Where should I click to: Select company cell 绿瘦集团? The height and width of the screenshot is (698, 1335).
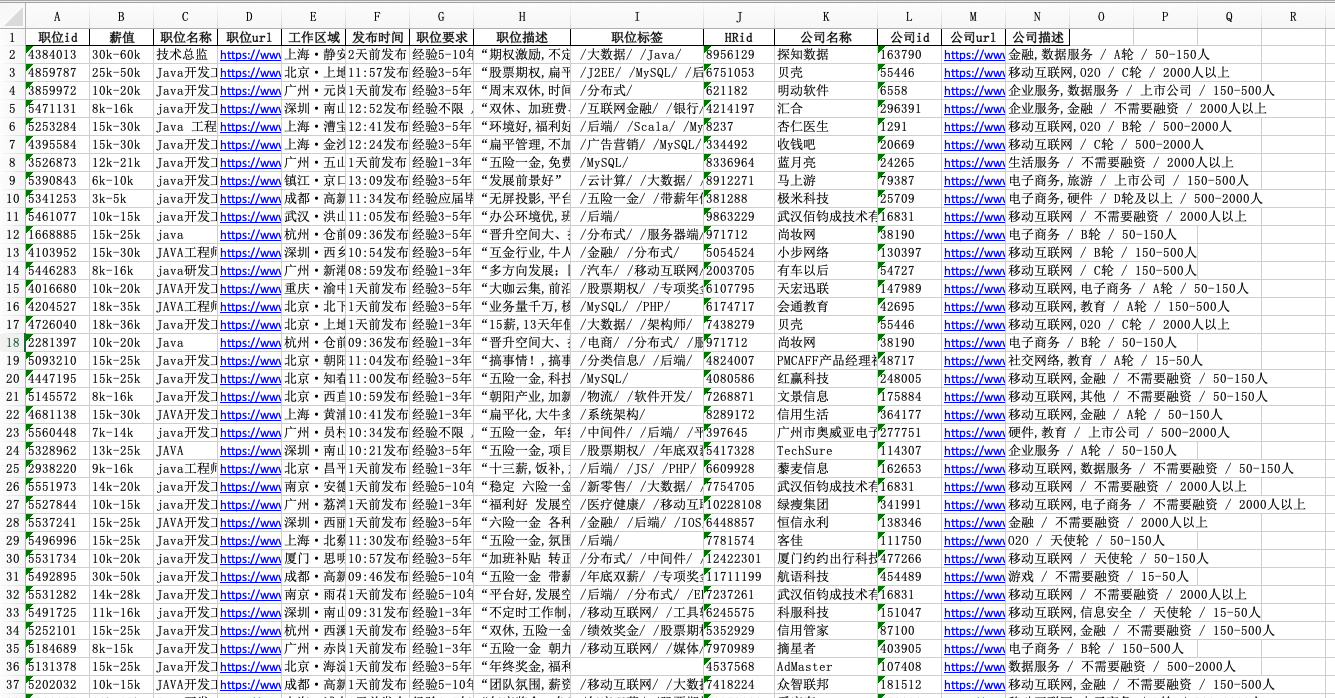825,505
